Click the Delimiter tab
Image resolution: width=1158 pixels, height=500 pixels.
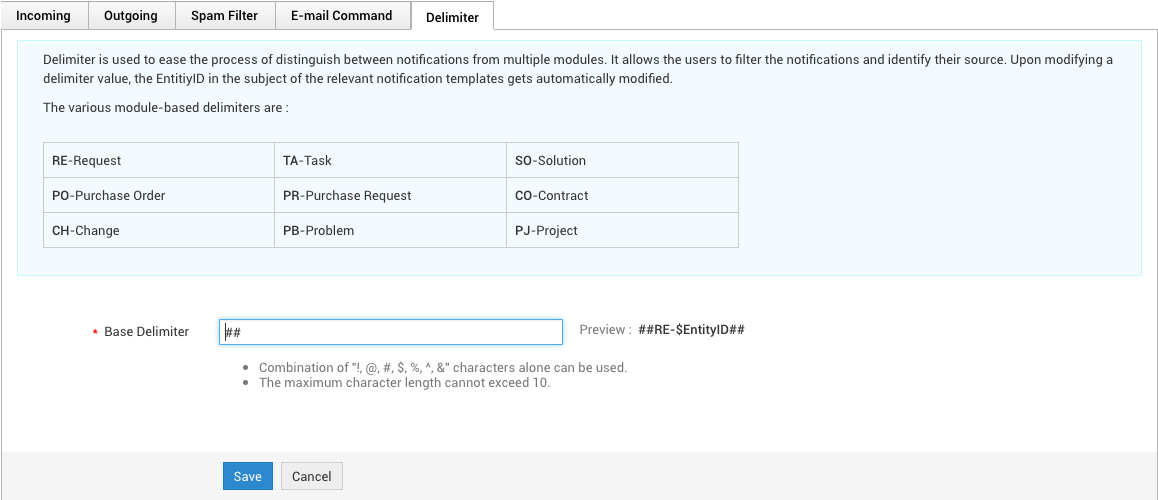(452, 17)
